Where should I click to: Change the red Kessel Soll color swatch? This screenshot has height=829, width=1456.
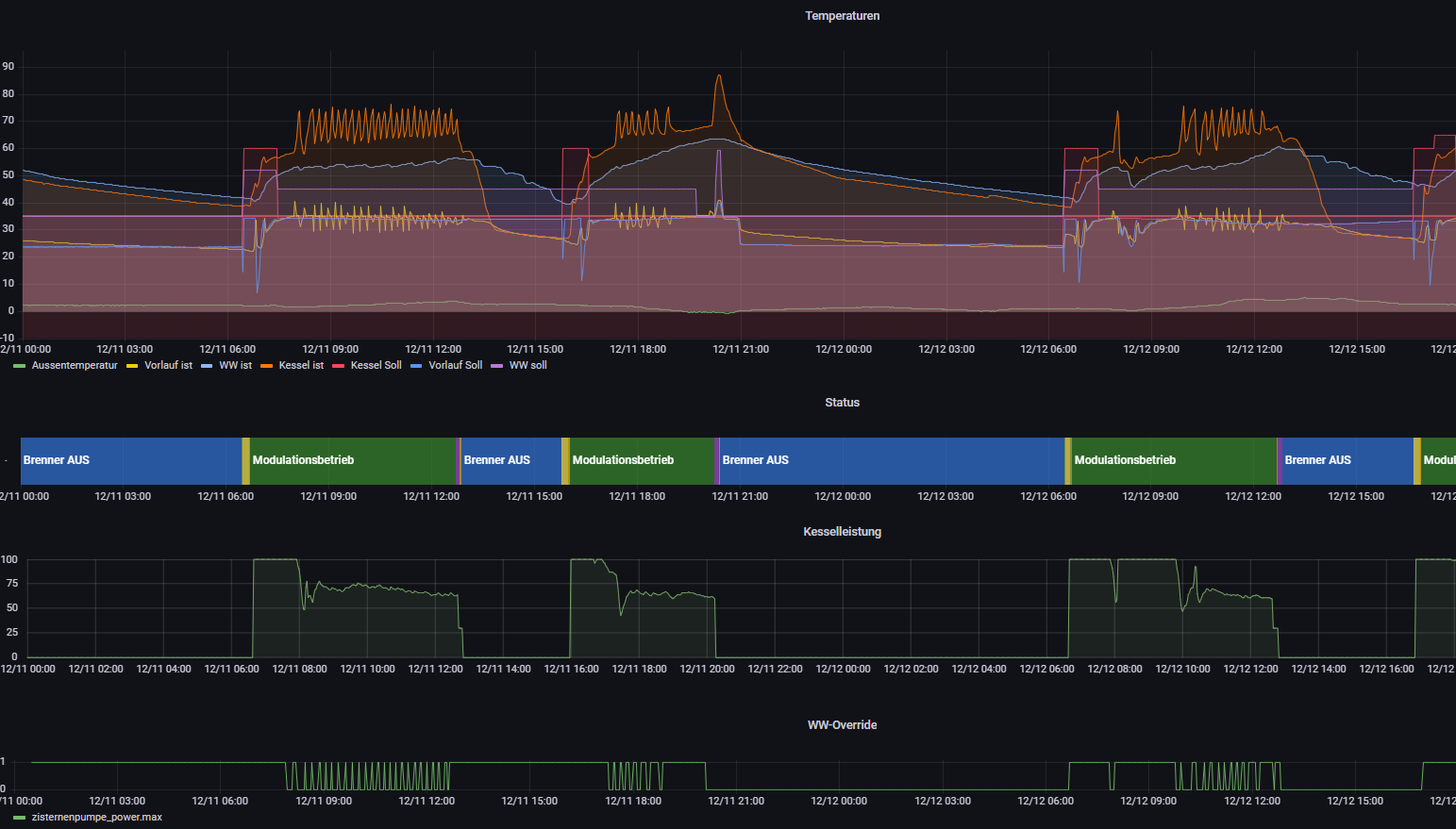(338, 366)
